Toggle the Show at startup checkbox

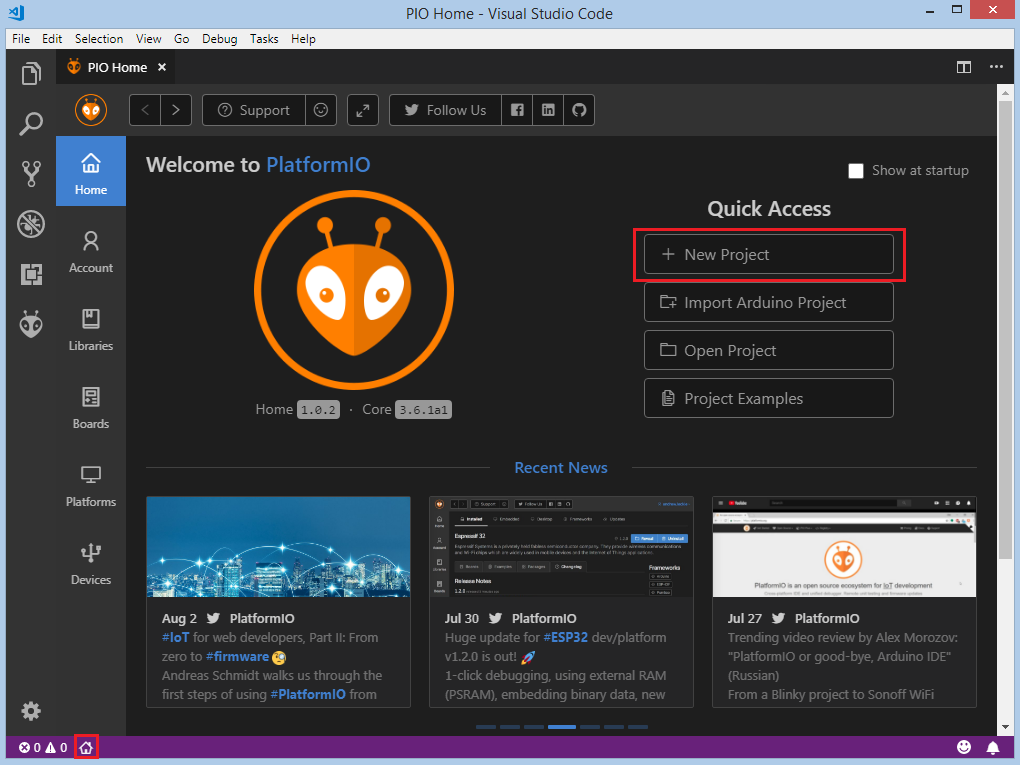[x=856, y=170]
